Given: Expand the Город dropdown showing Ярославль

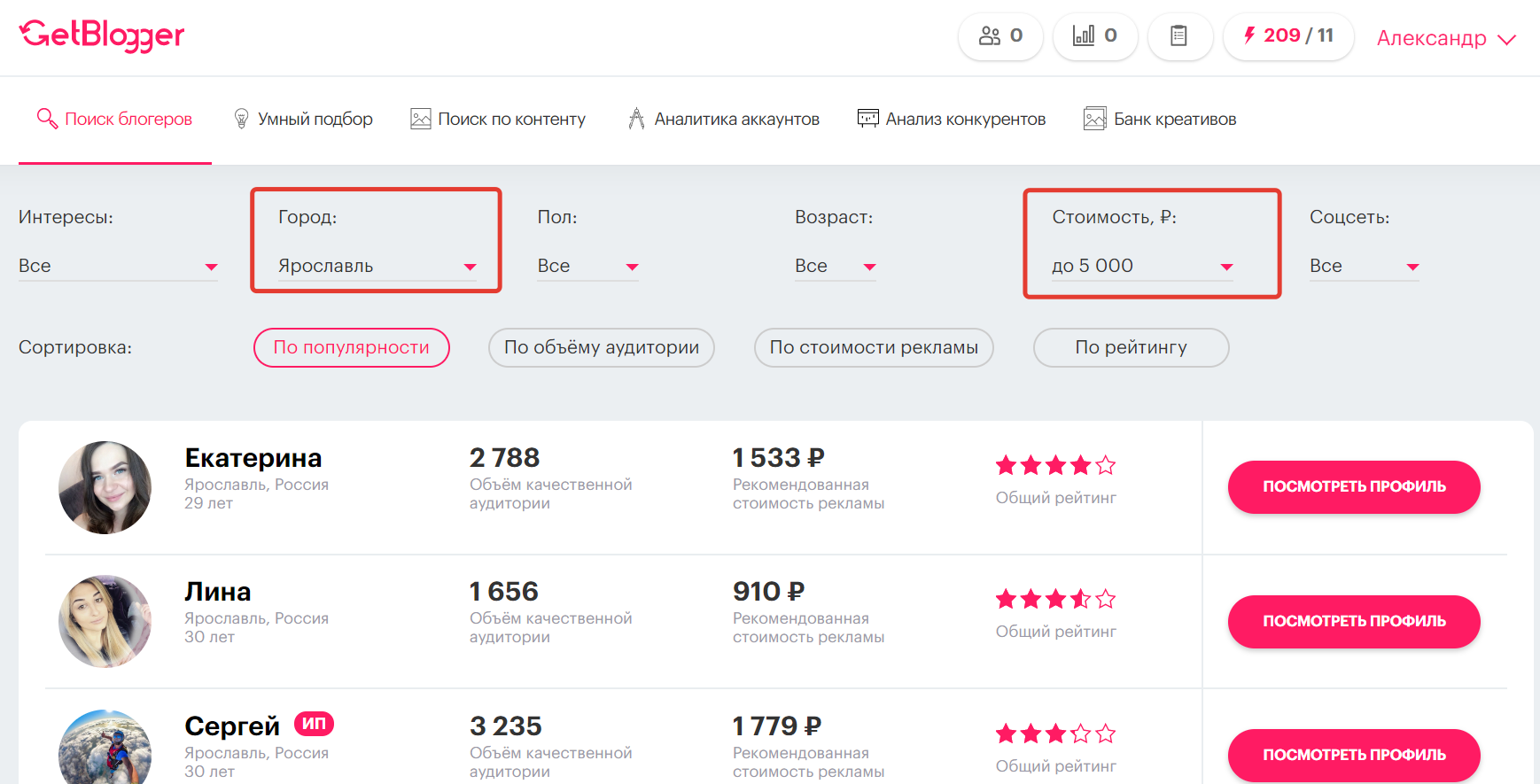Looking at the screenshot, I should 377,266.
